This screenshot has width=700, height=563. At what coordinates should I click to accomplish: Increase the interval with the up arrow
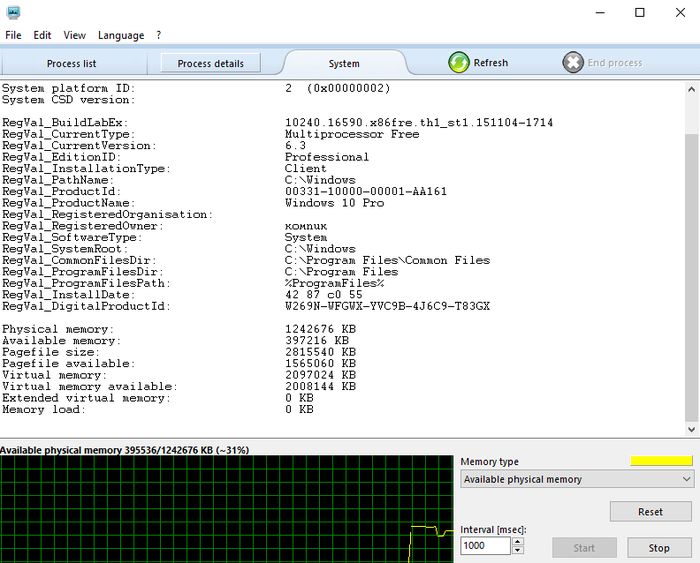pyautogui.click(x=517, y=543)
